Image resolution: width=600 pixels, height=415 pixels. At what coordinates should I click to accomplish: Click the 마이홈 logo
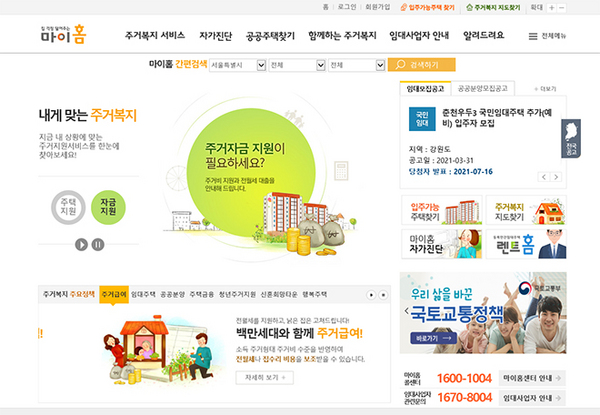(x=64, y=34)
